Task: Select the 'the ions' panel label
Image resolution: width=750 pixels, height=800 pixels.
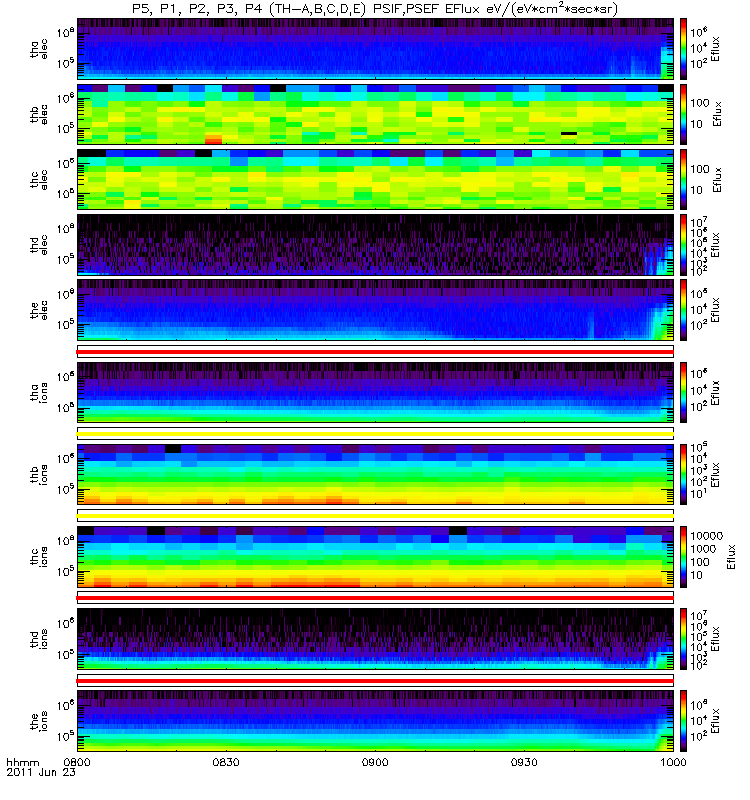Action: 39,721
